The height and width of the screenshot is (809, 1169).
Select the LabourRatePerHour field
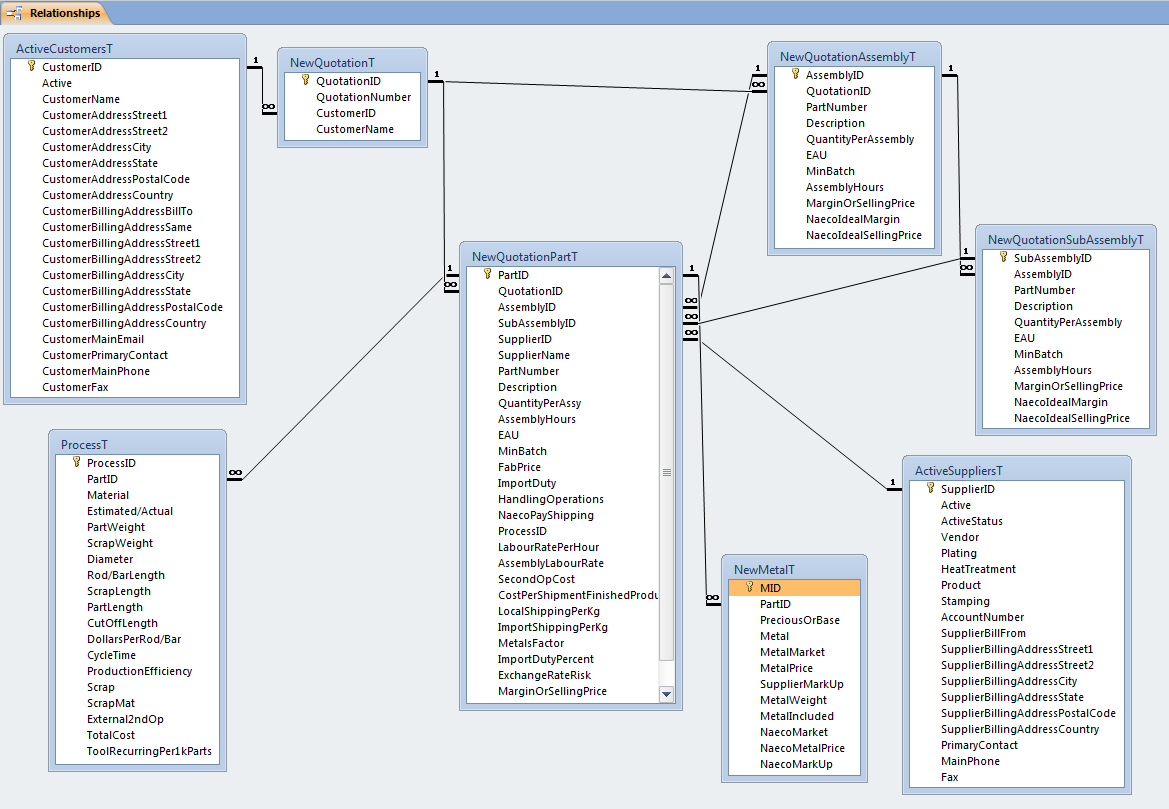(x=563, y=547)
